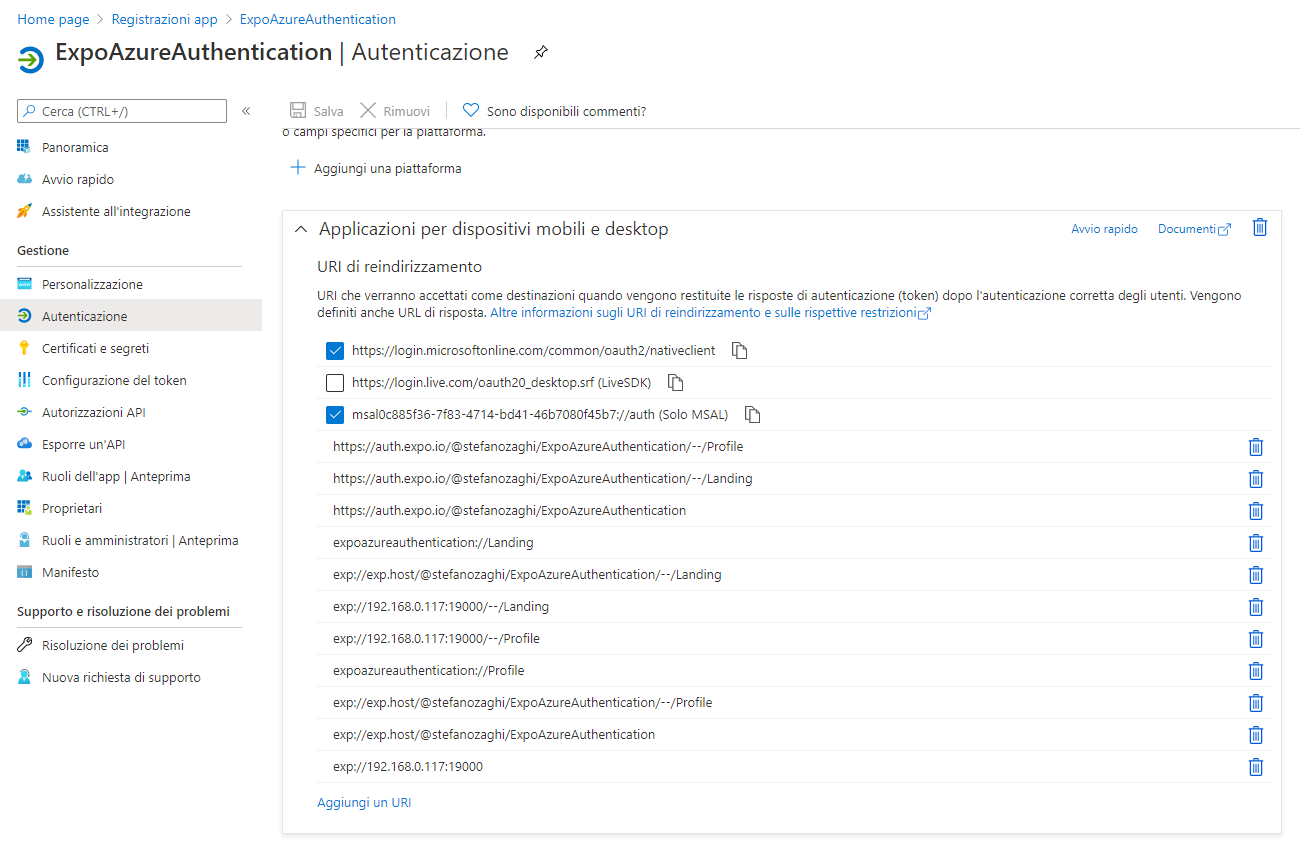Open Manifesto from the sidebar icon

(x=23, y=571)
